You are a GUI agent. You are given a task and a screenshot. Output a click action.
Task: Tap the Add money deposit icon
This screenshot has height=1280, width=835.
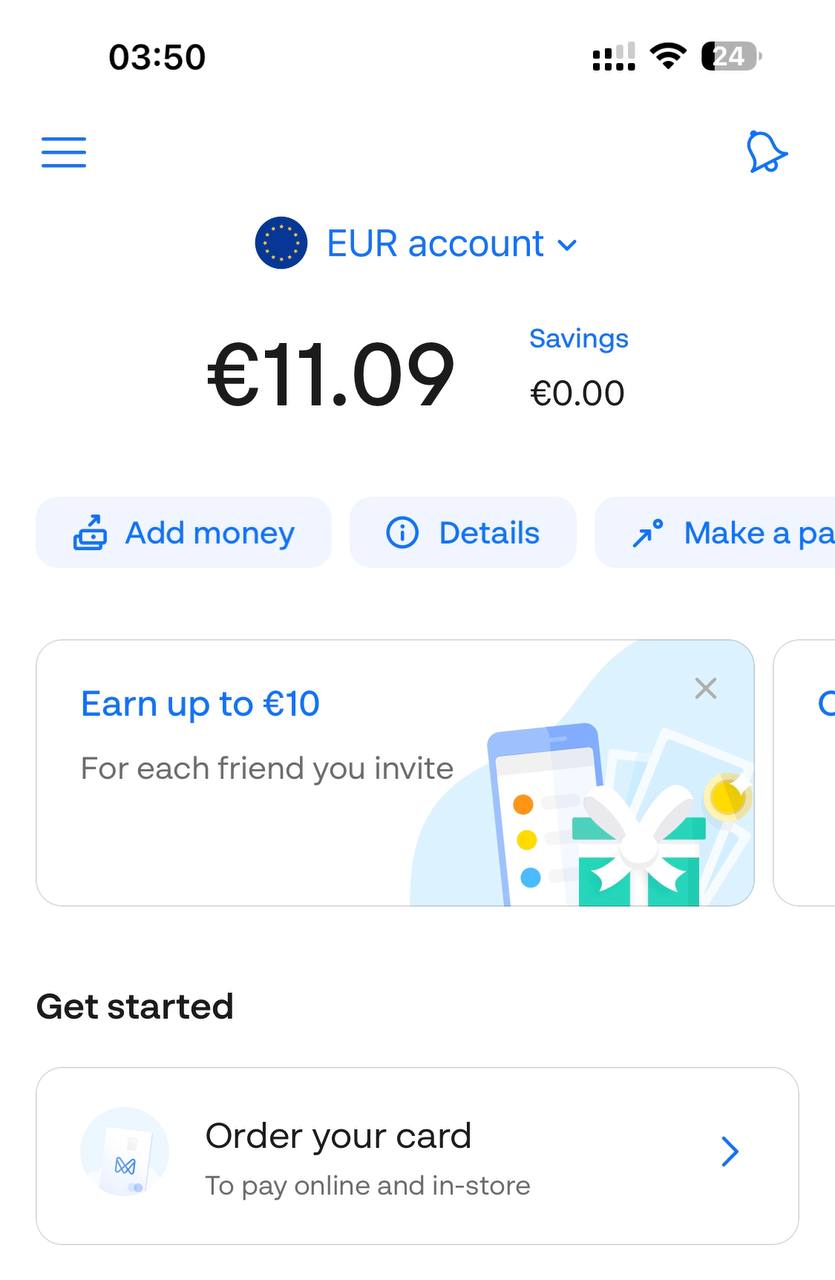click(90, 533)
